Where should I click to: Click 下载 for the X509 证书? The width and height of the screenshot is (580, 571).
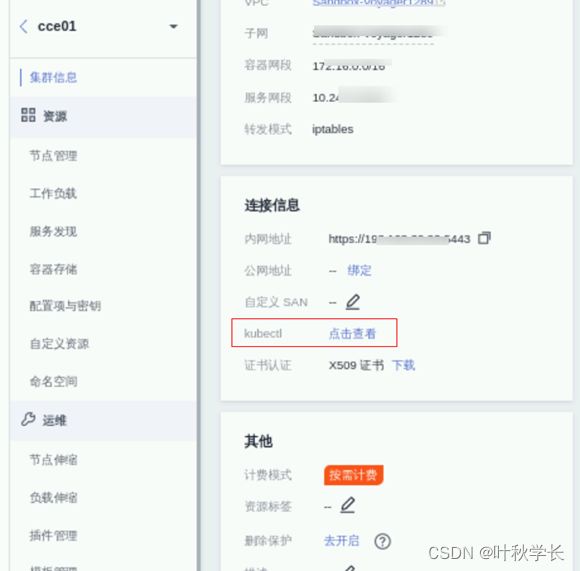click(403, 365)
